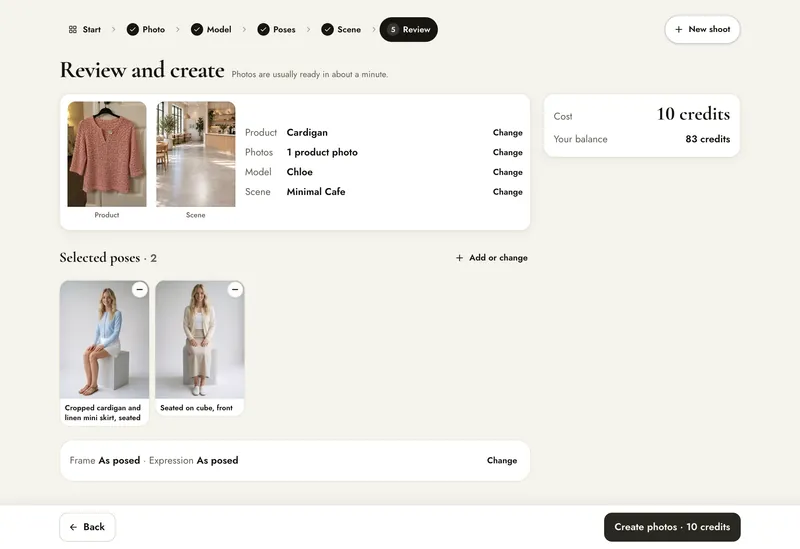Select the Seated on cube, front pose image
Image resolution: width=800 pixels, height=549 pixels.
200,340
